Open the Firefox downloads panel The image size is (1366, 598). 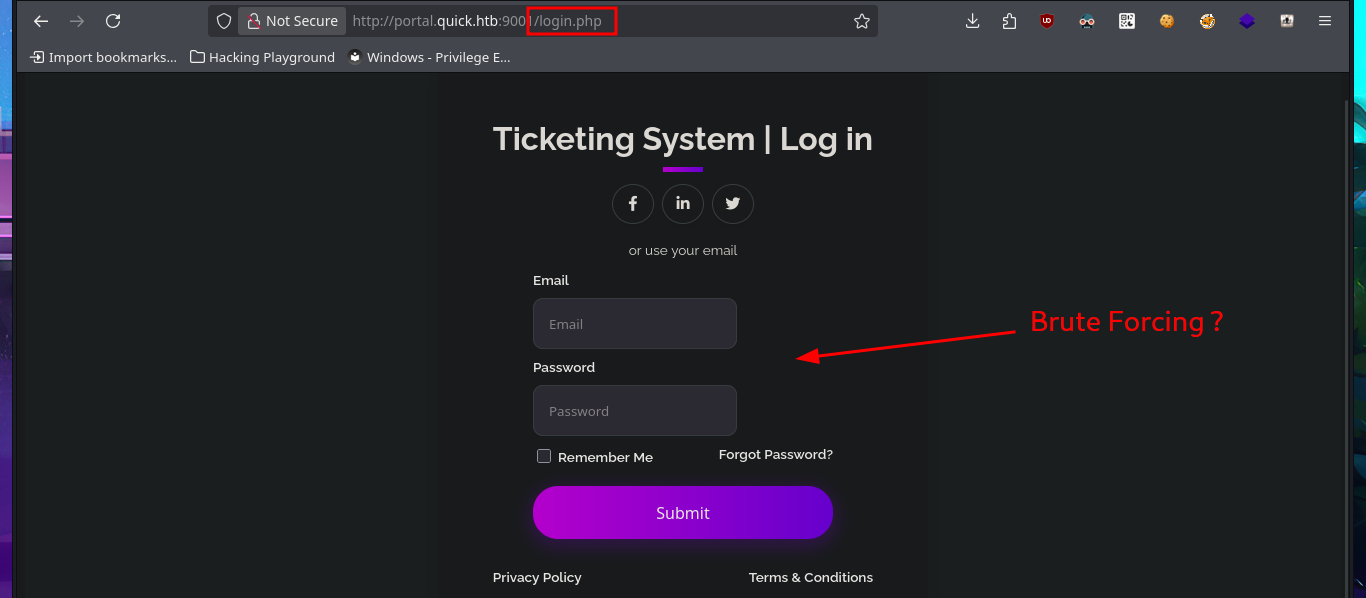[972, 21]
